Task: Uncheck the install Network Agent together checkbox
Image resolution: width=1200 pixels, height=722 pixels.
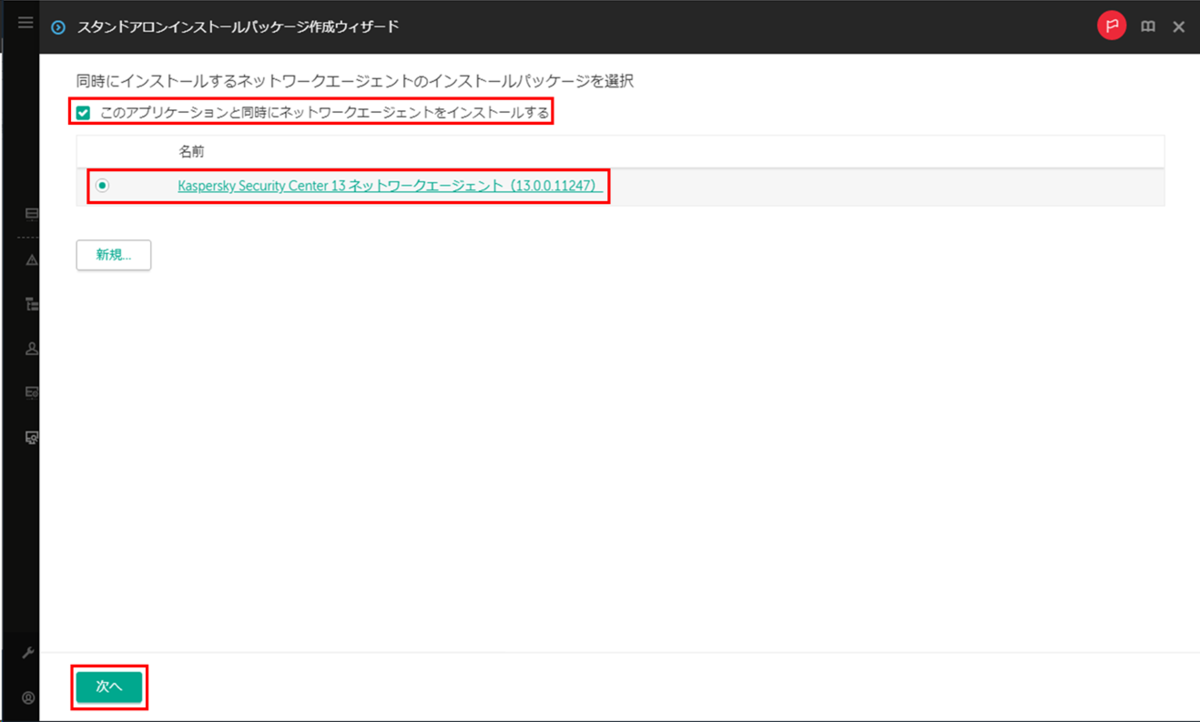Action: tap(83, 113)
